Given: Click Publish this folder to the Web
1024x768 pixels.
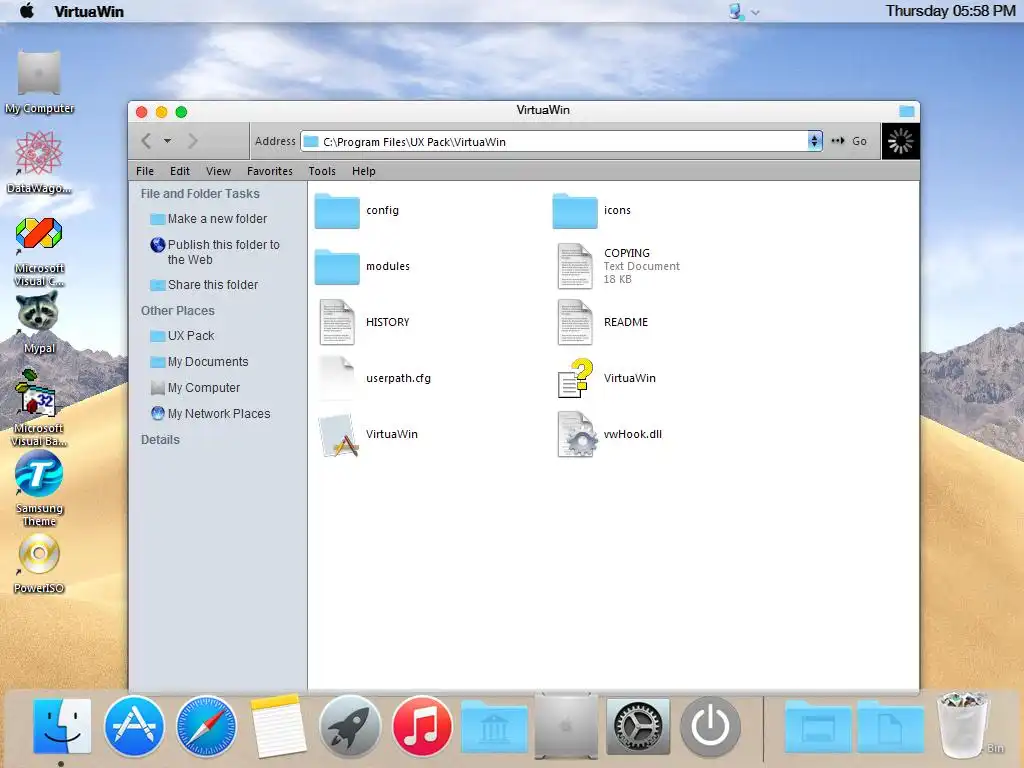Looking at the screenshot, I should [215, 252].
